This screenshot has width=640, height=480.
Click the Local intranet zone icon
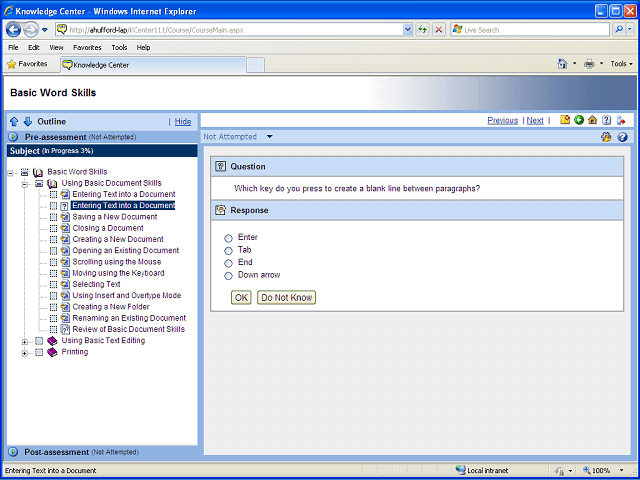tap(460, 470)
